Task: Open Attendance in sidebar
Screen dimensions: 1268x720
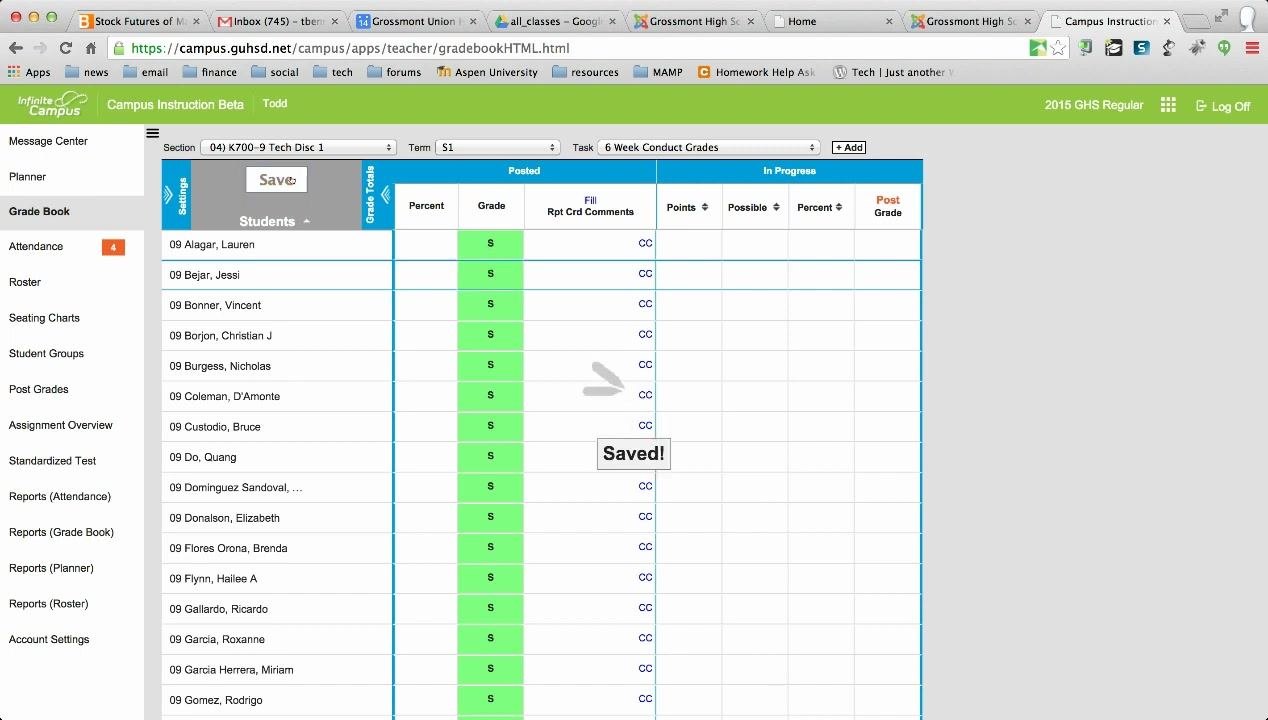Action: 36,247
